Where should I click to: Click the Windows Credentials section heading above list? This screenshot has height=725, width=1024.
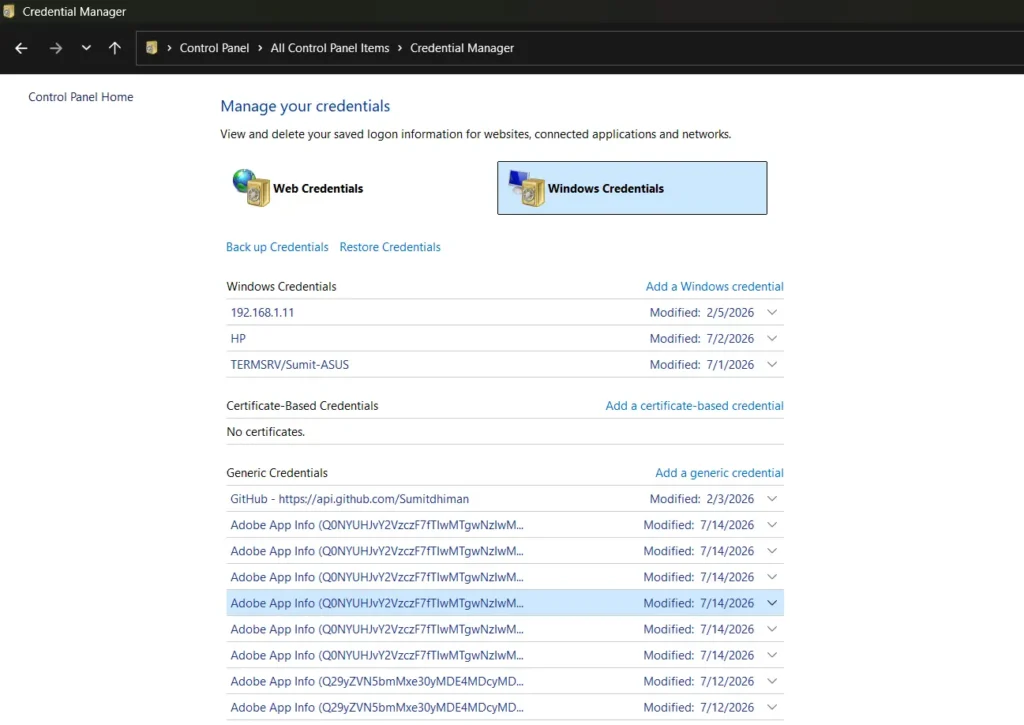coord(281,286)
